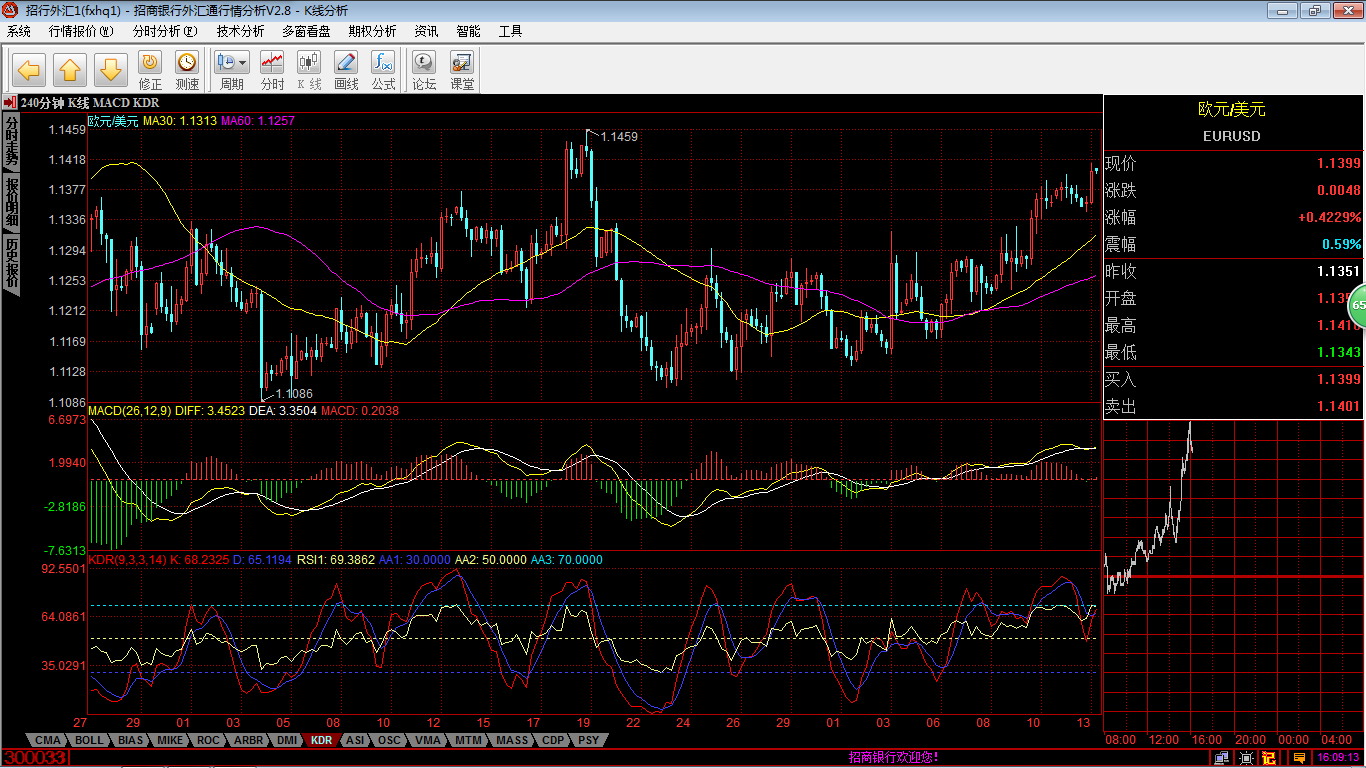
Task: Toggle the red panel pin icon beside 240分钟
Action: tap(9, 103)
